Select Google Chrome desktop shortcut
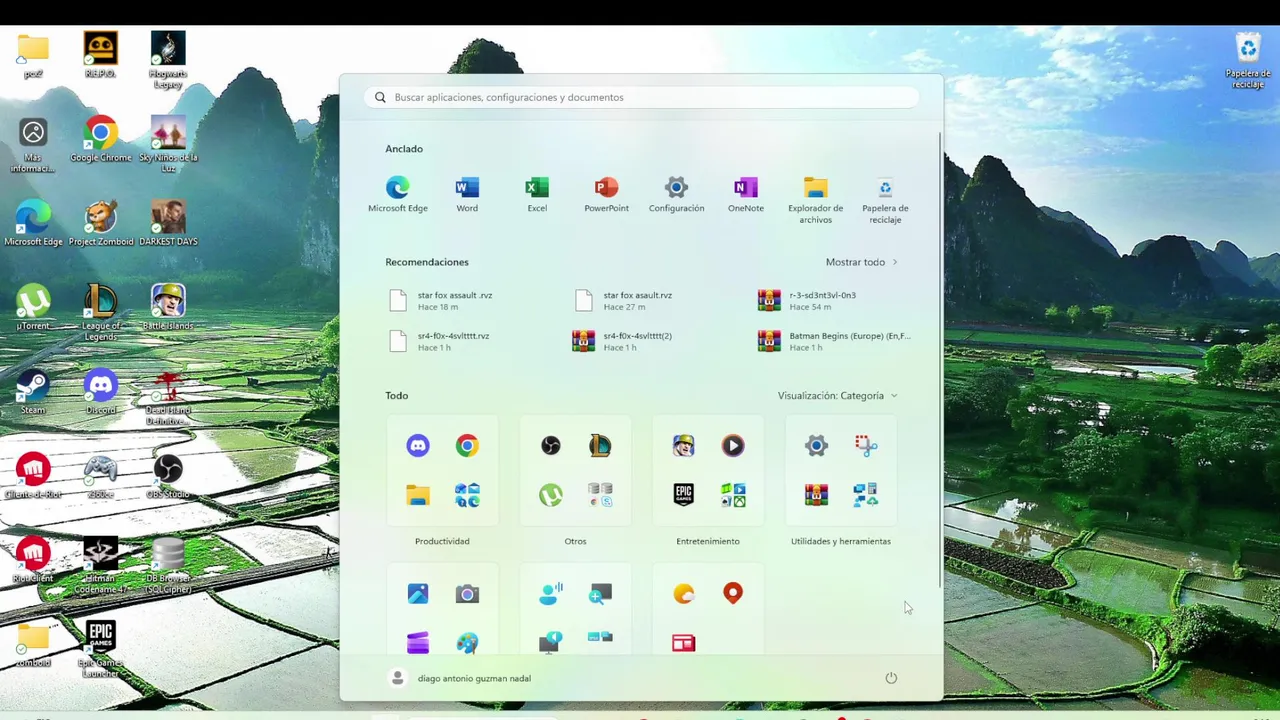The width and height of the screenshot is (1280, 720). [100, 139]
